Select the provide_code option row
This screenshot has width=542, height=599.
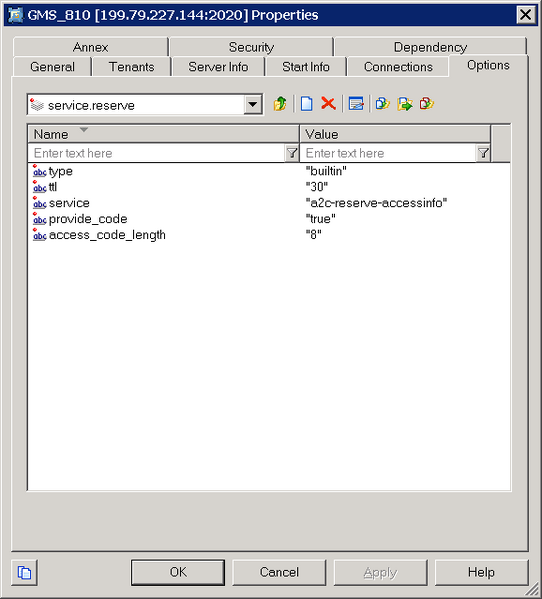[269, 219]
